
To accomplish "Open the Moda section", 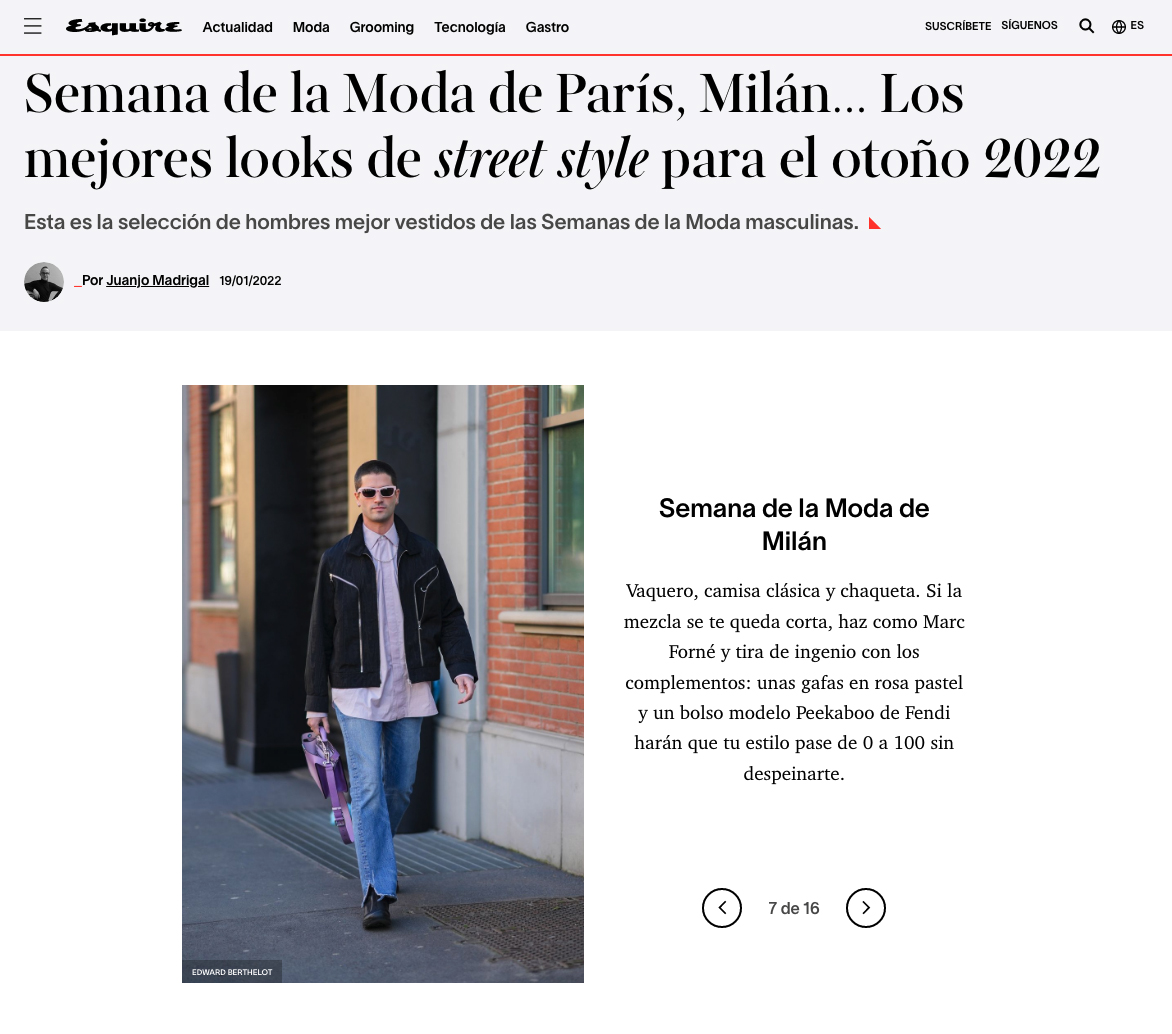I will click(311, 27).
